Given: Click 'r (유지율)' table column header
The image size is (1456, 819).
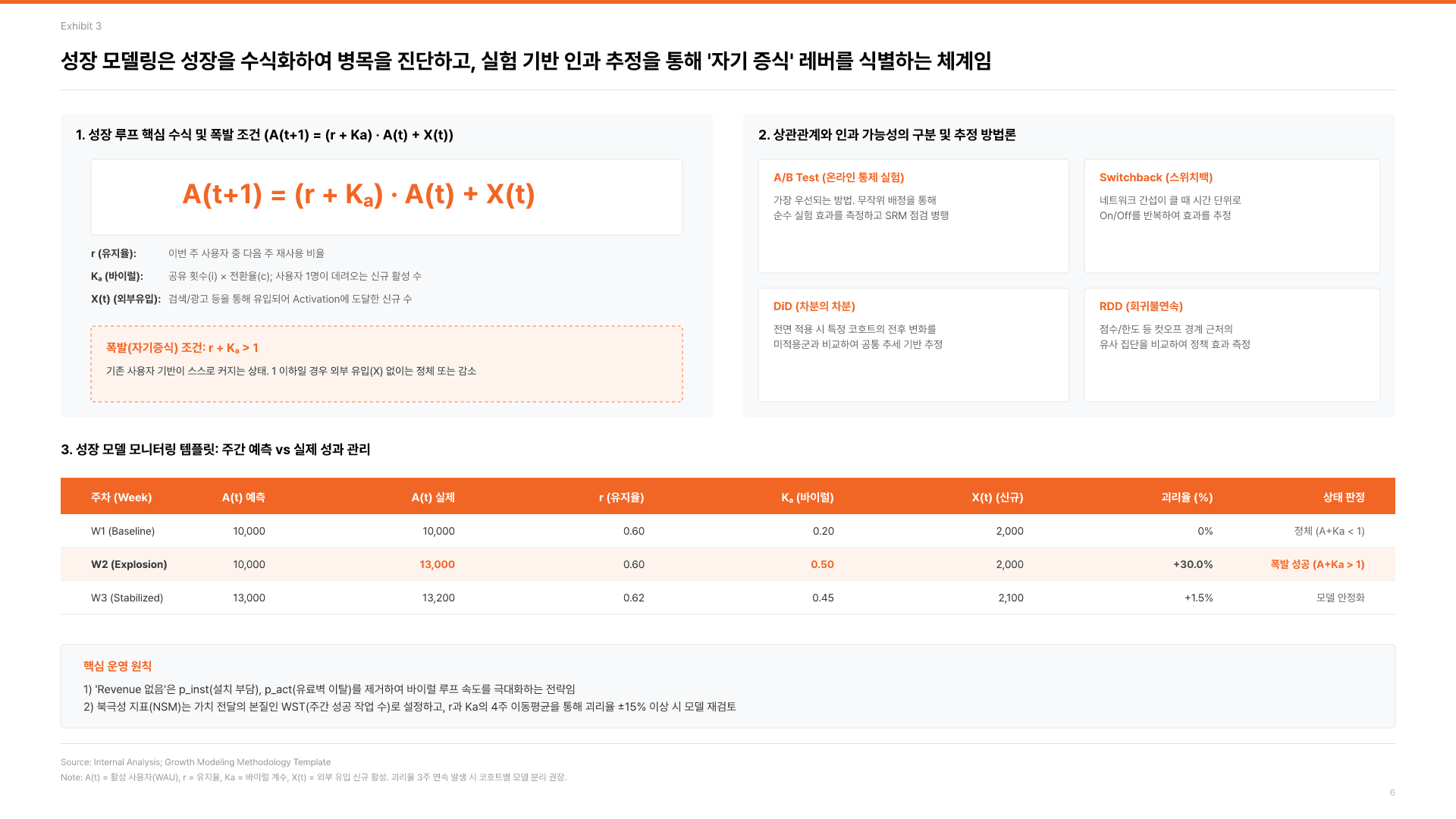Looking at the screenshot, I should click(x=621, y=497).
